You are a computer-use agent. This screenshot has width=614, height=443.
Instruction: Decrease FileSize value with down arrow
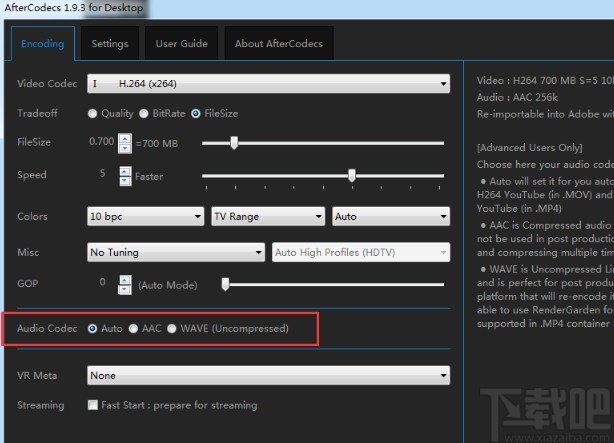(x=125, y=148)
